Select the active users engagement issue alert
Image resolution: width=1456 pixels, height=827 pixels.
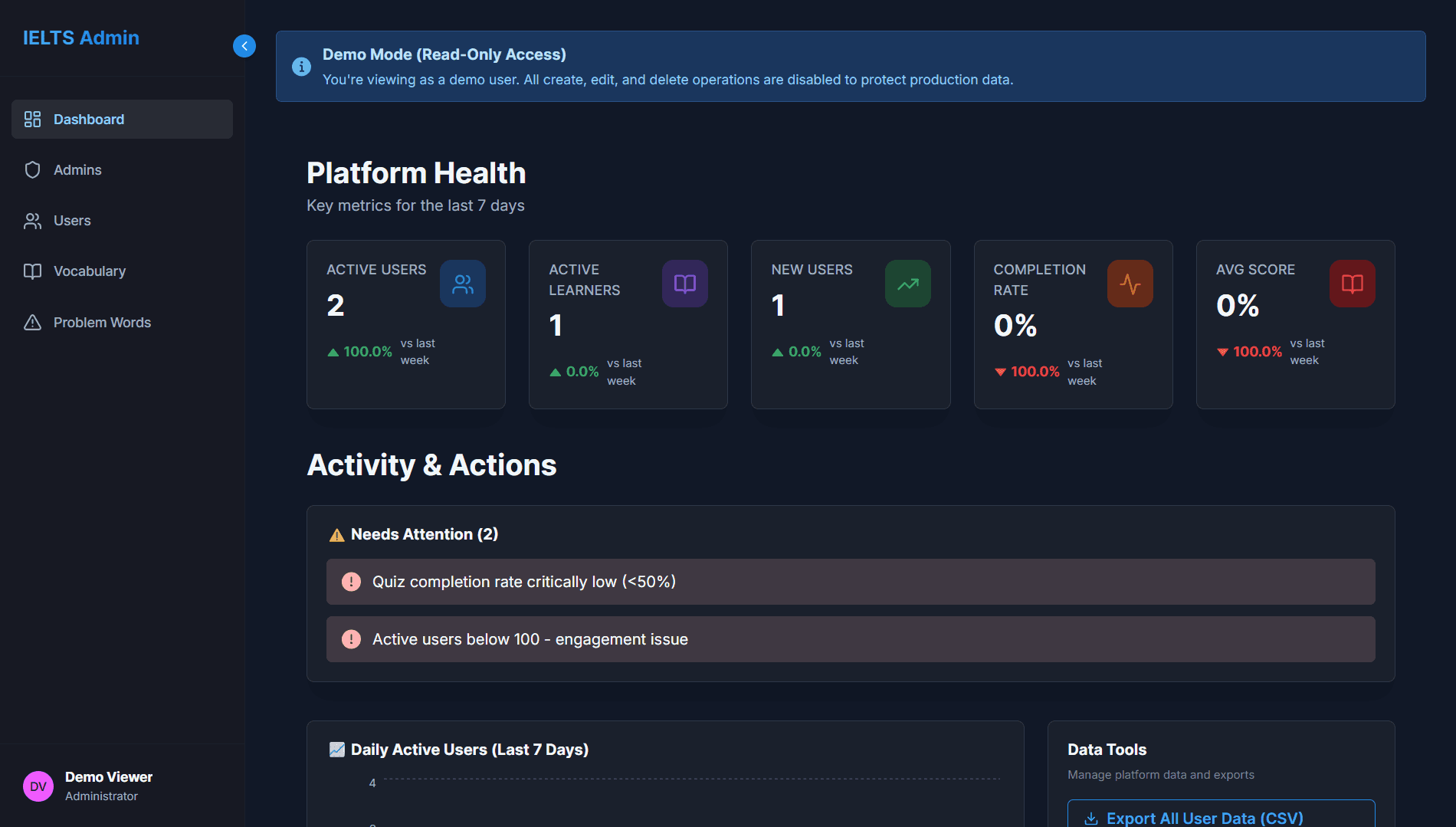850,639
